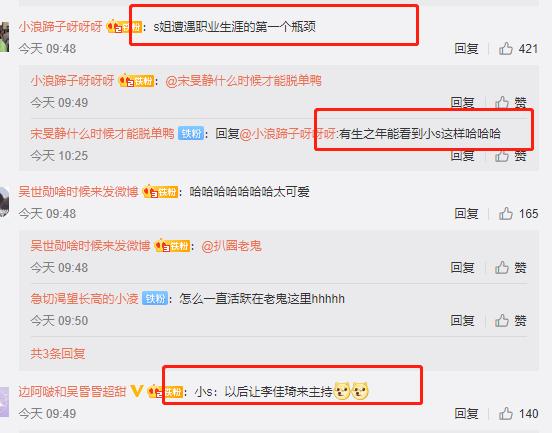This screenshot has height=433, width=552.
Task: Click the yellow V verified badge of 边阿啵和吴昏昏超甜
Action: coord(136,391)
